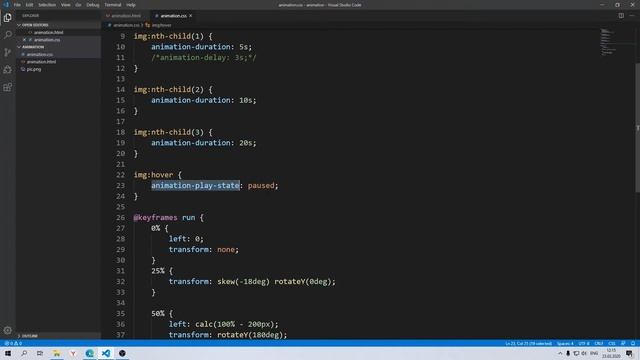640x360 pixels.
Task: Open Yandex browser from the taskbar
Action: point(73,353)
